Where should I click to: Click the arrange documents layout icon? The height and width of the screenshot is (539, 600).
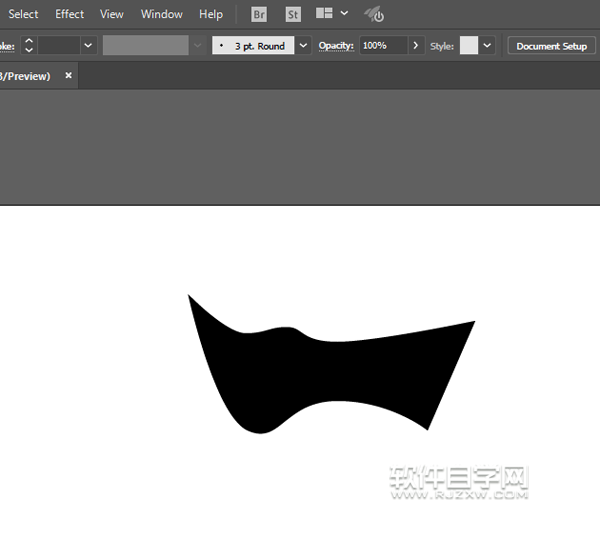coord(324,14)
